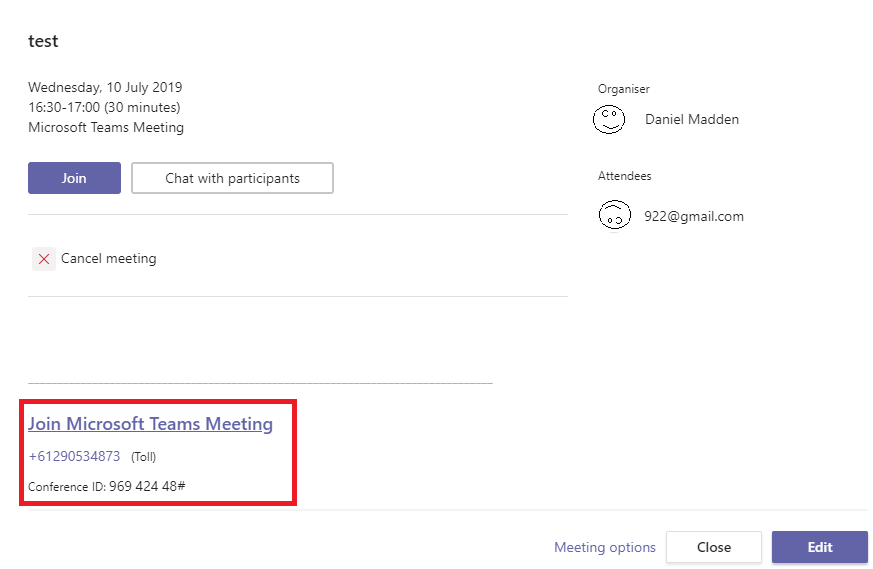Click Daniel Madden's smiley avatar icon

pyautogui.click(x=609, y=119)
